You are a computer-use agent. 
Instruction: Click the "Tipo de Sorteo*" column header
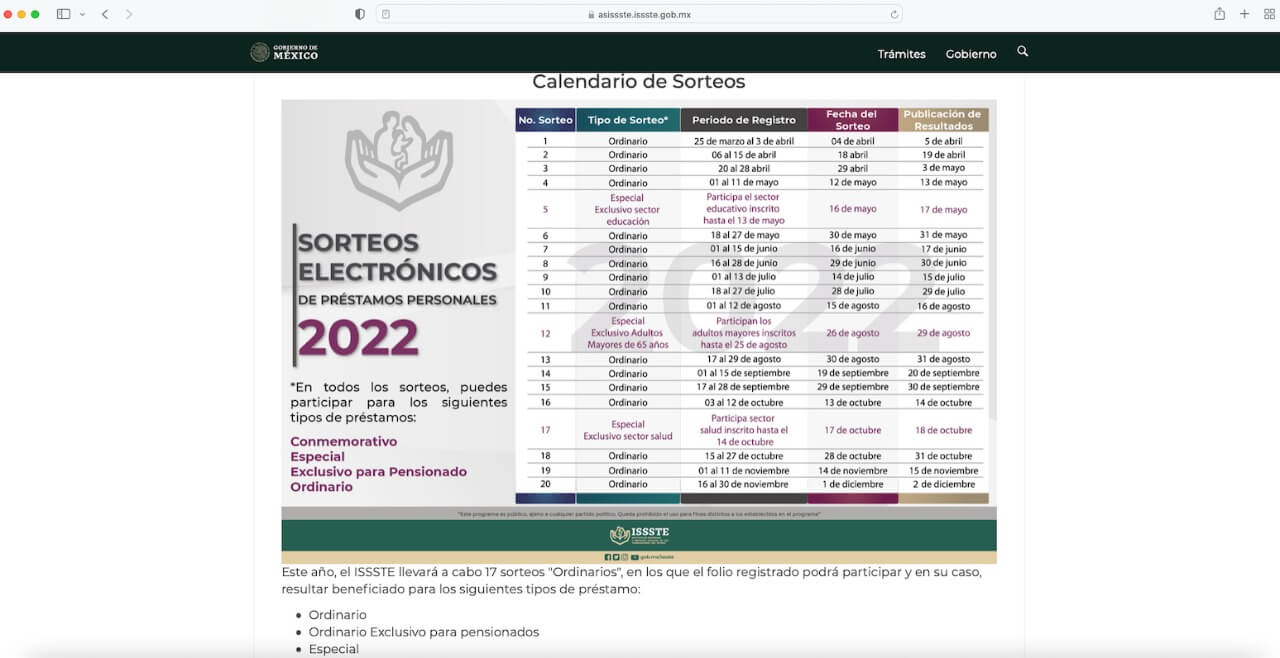pos(628,120)
